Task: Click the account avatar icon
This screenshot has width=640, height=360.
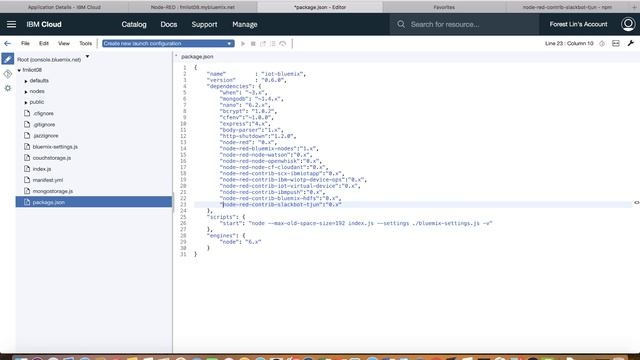Action: click(x=628, y=24)
